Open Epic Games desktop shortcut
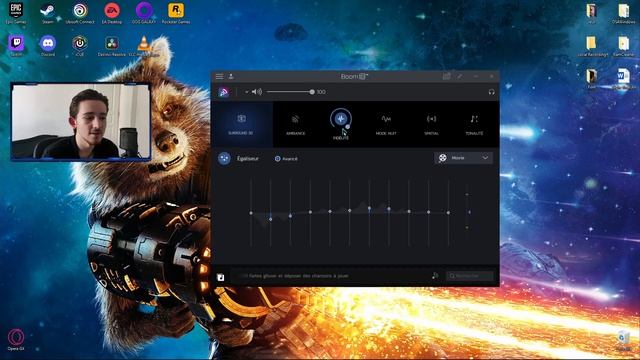Image resolution: width=640 pixels, height=360 pixels. [16, 13]
